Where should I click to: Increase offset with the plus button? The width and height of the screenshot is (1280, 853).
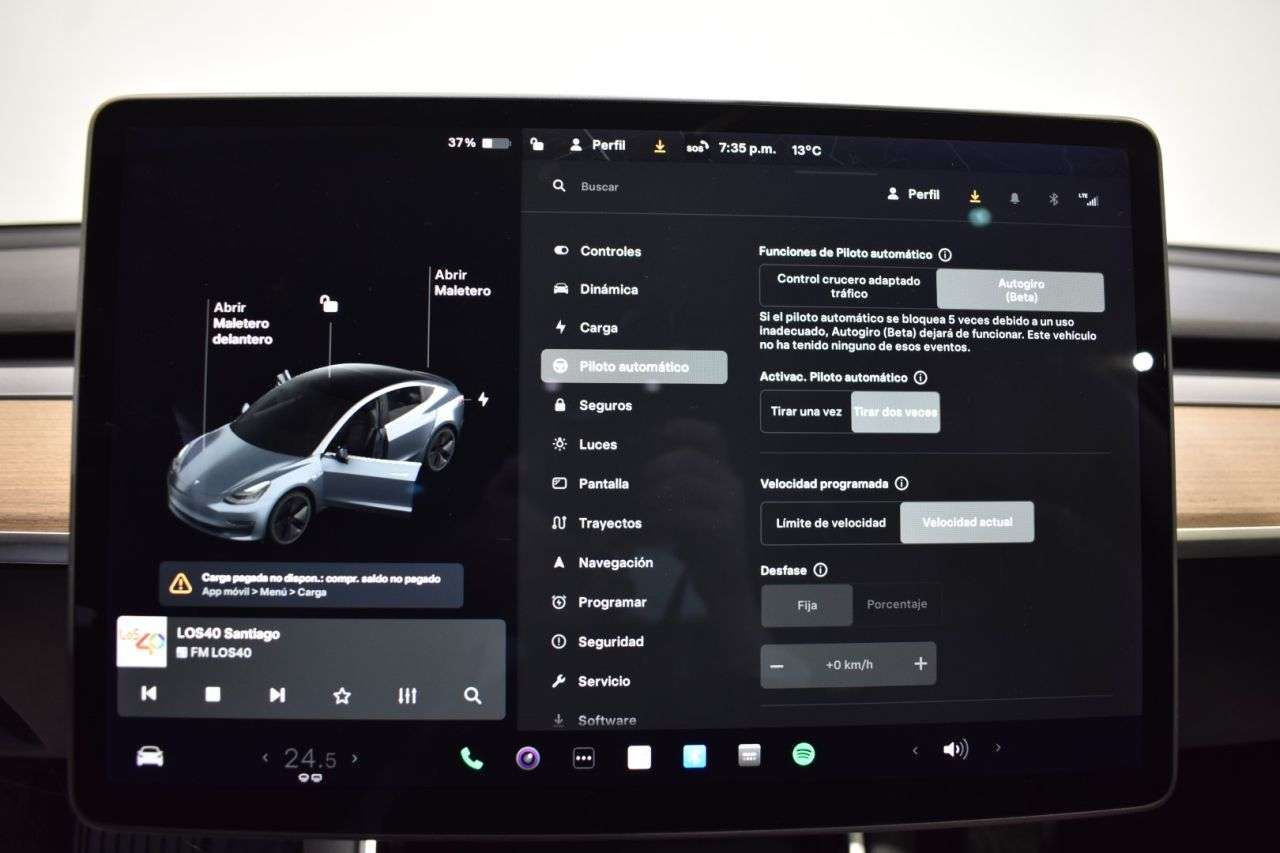click(919, 664)
